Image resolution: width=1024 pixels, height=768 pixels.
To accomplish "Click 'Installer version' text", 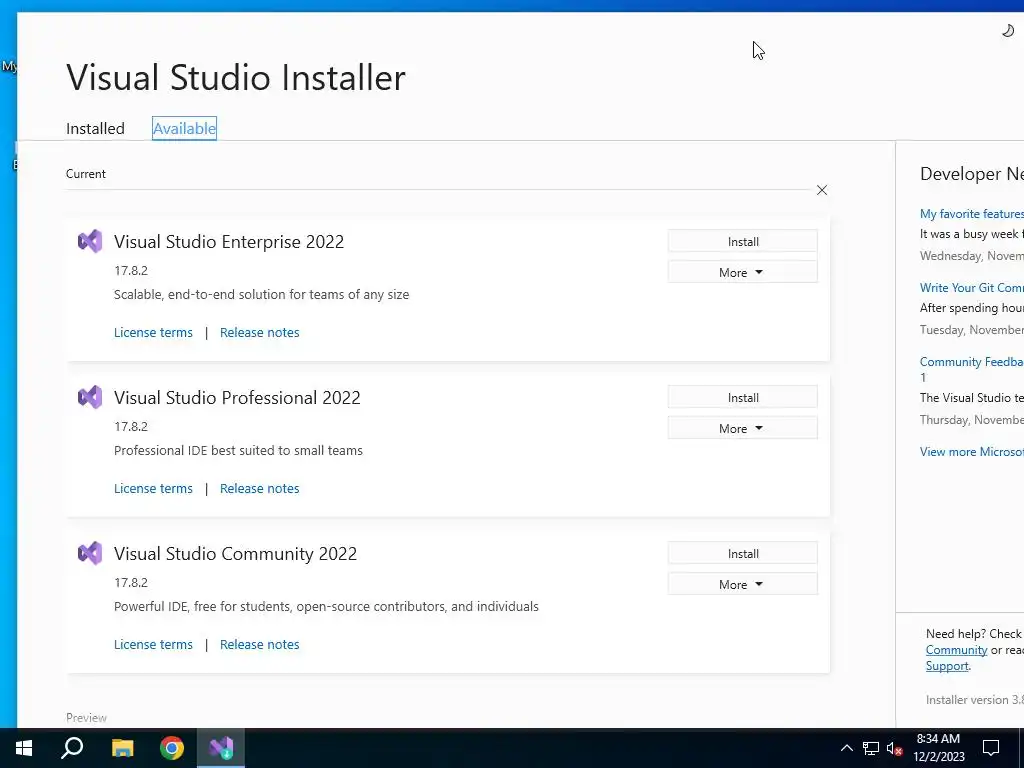I will (974, 700).
